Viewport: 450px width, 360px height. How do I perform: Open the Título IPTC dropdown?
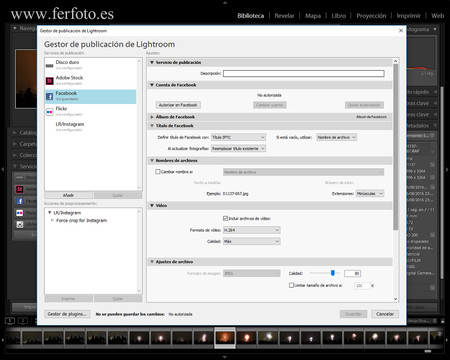tap(238, 137)
